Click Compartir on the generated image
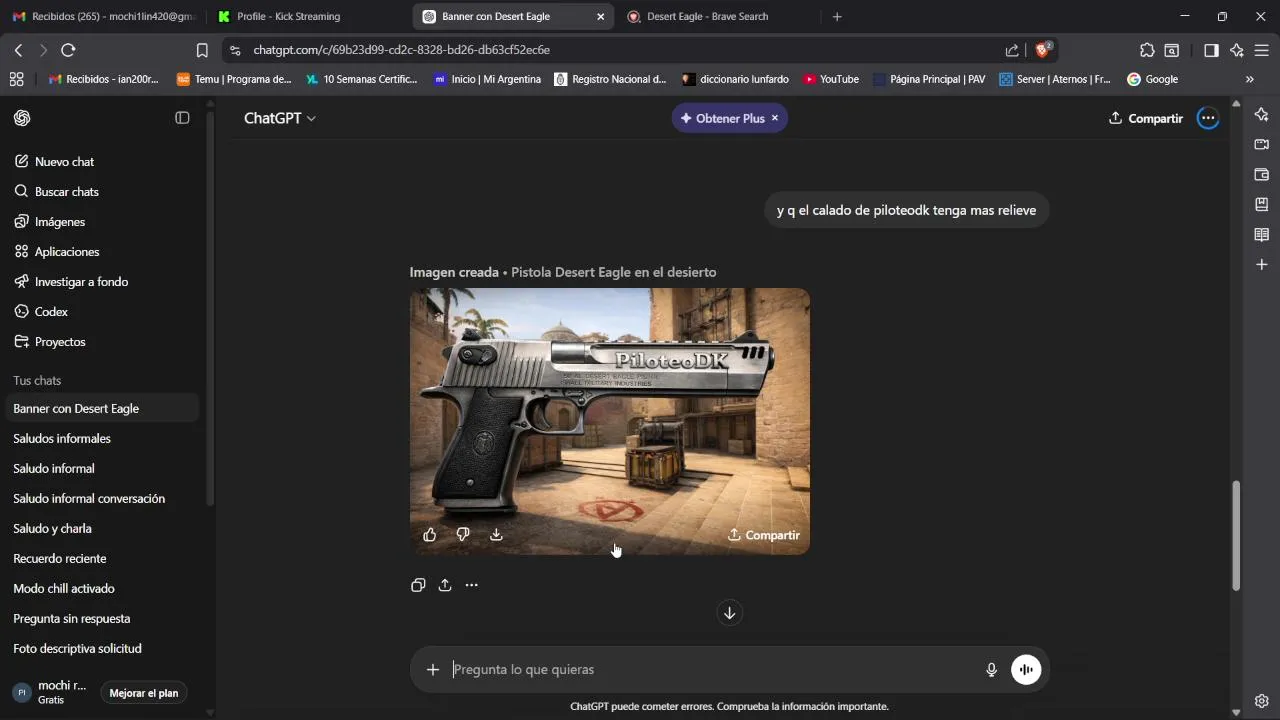 (764, 535)
